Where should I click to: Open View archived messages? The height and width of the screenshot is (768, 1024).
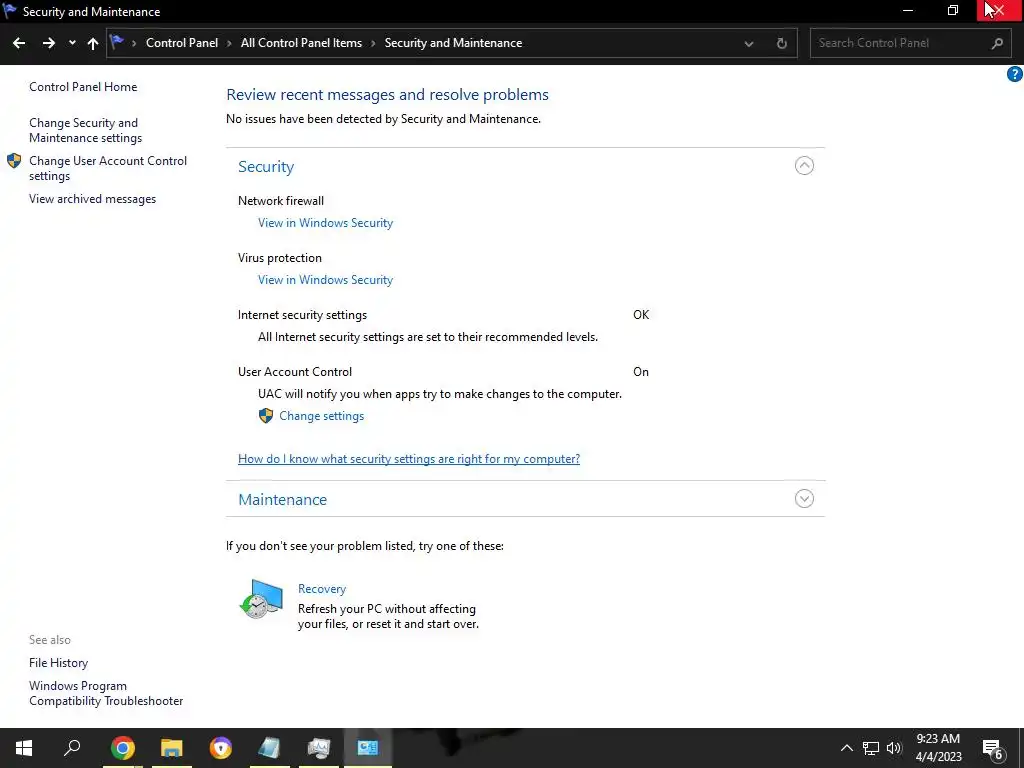tap(92, 199)
